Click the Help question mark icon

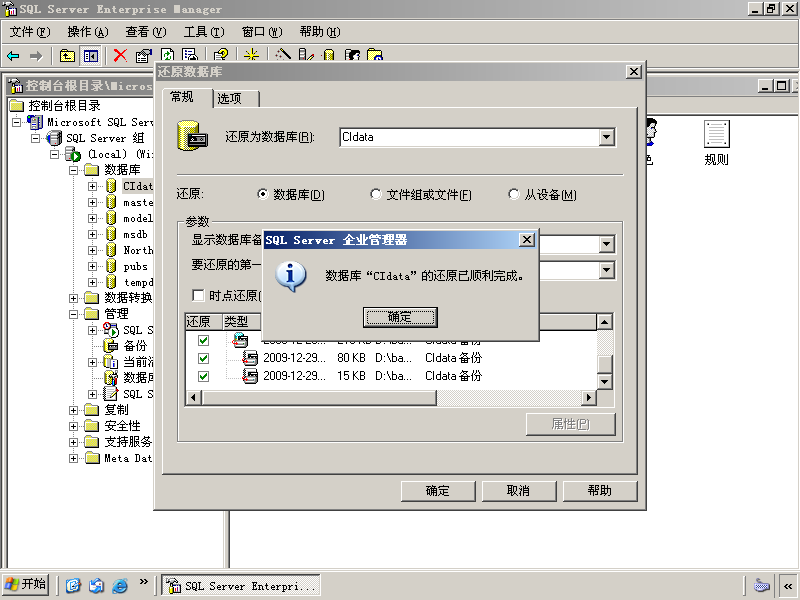pyautogui.click(x=221, y=55)
